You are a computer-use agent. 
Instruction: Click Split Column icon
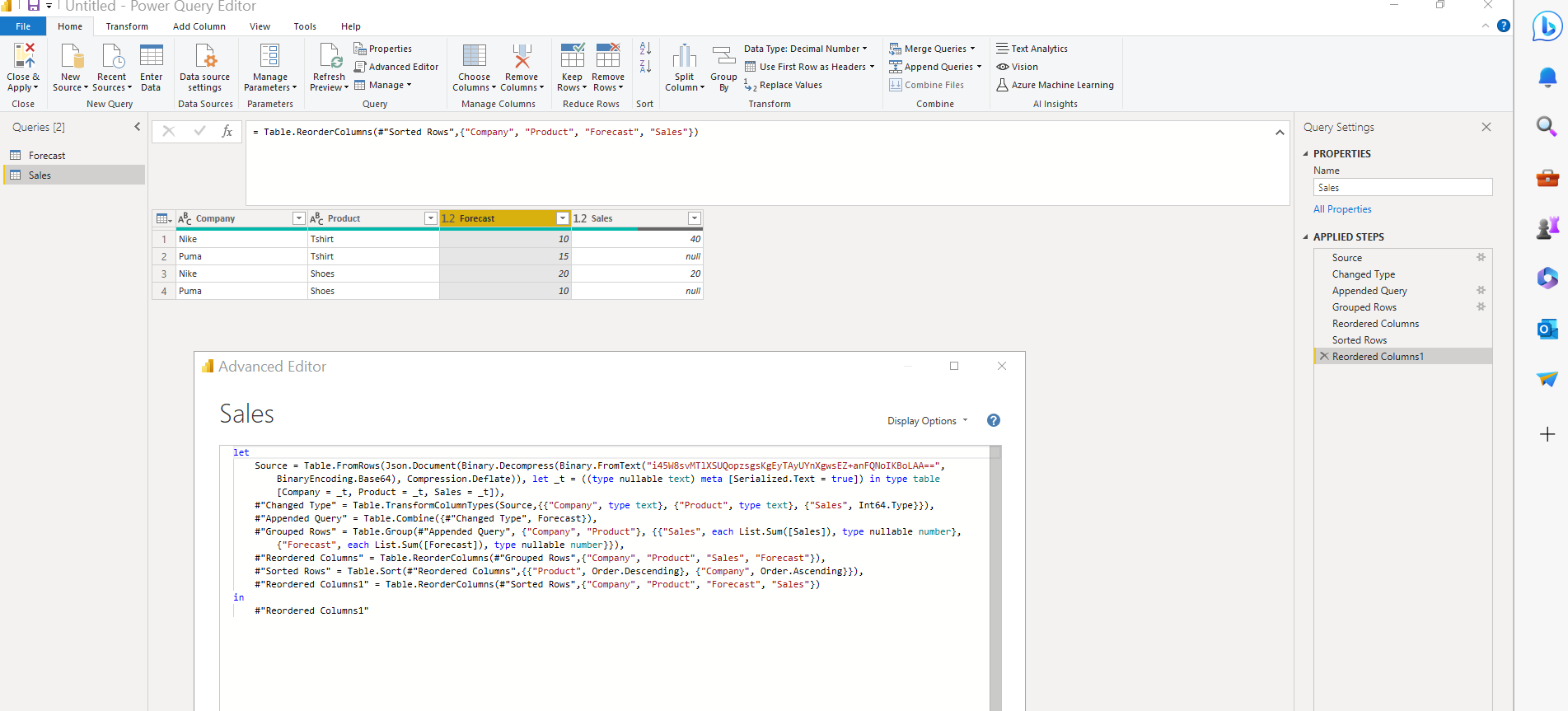684,55
